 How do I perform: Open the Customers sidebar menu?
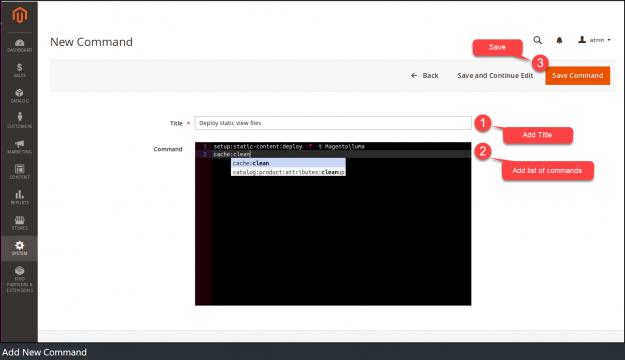point(20,121)
